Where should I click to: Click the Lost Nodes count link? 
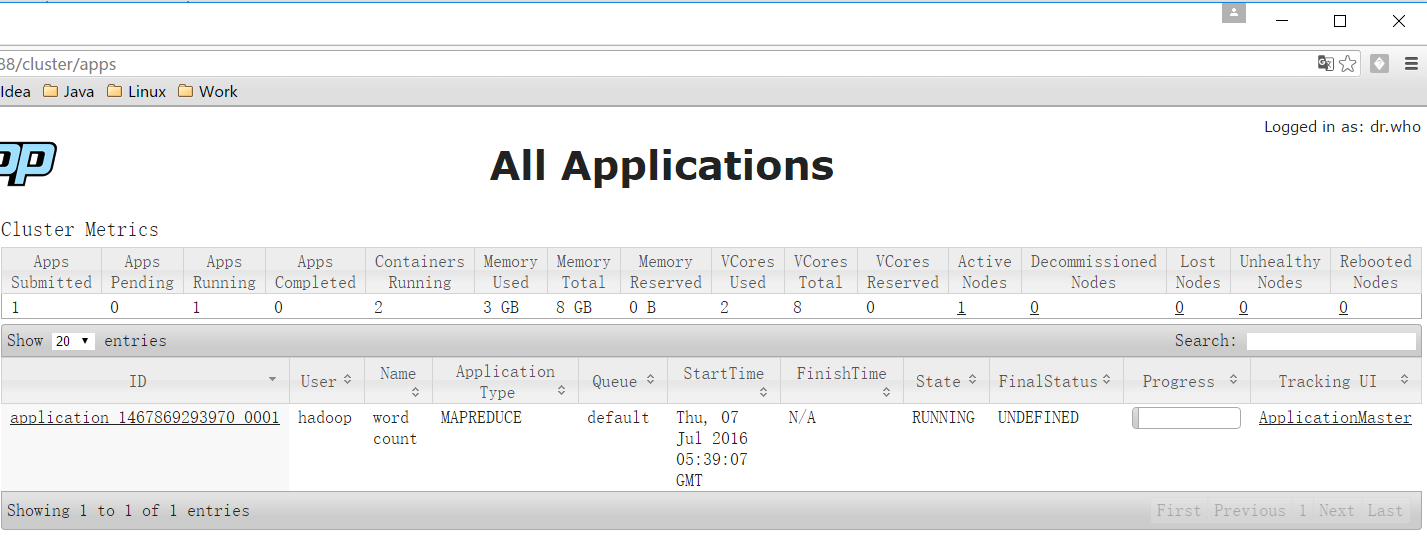1179,308
